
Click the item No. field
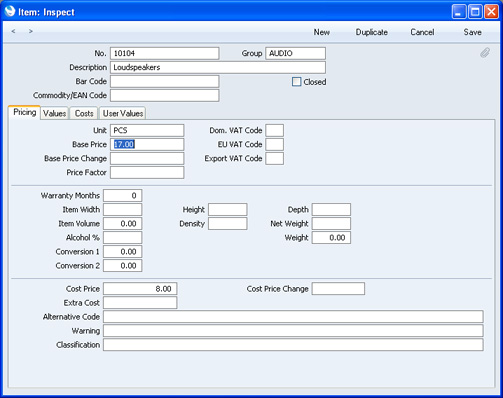point(165,53)
